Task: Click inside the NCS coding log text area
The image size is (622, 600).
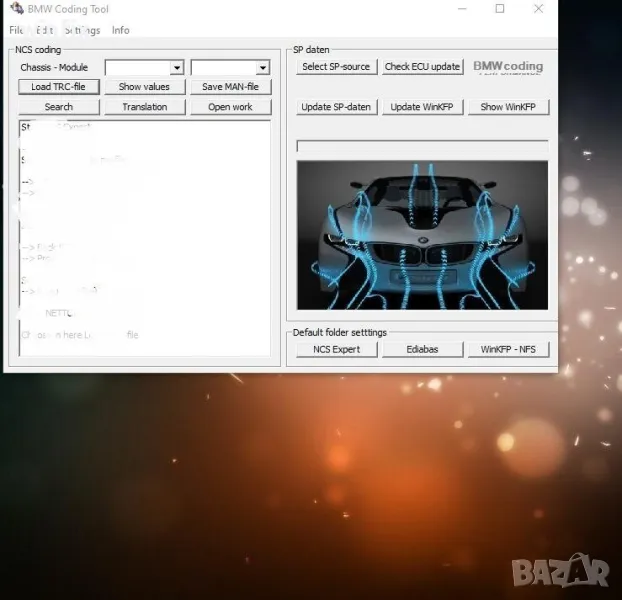Action: [145, 238]
